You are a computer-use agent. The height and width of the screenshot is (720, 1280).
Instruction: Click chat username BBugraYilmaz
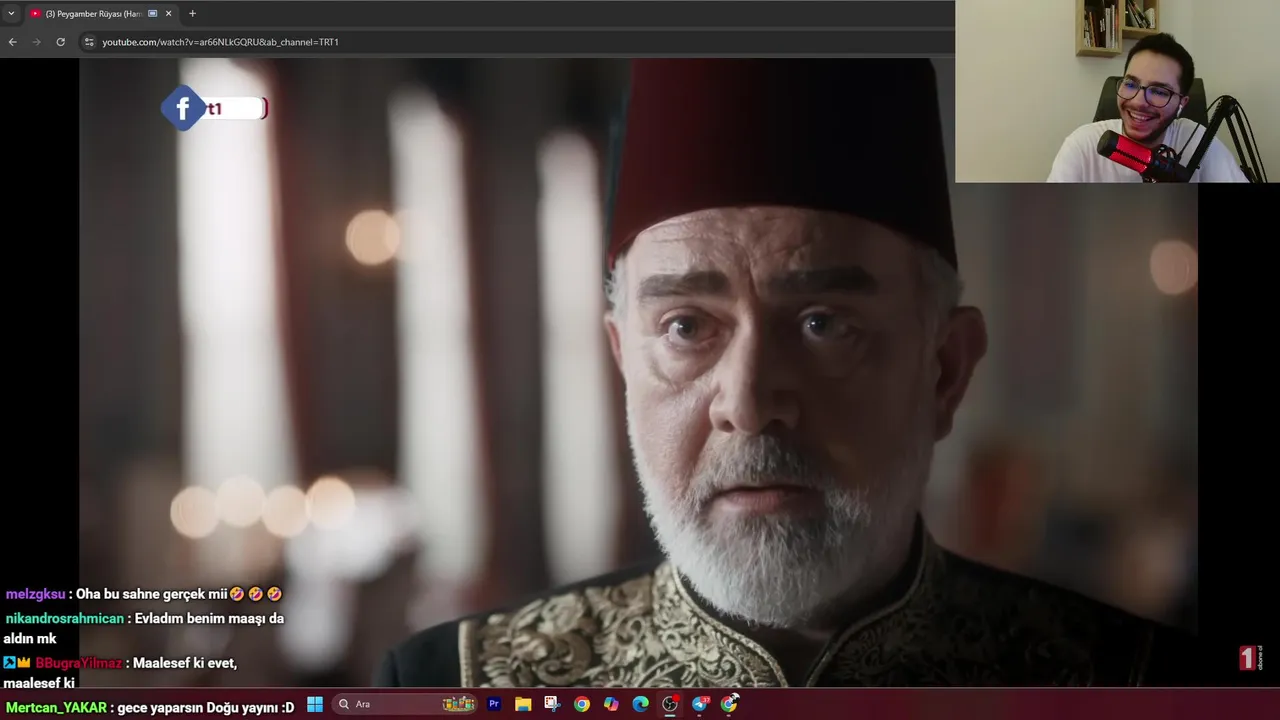point(79,663)
